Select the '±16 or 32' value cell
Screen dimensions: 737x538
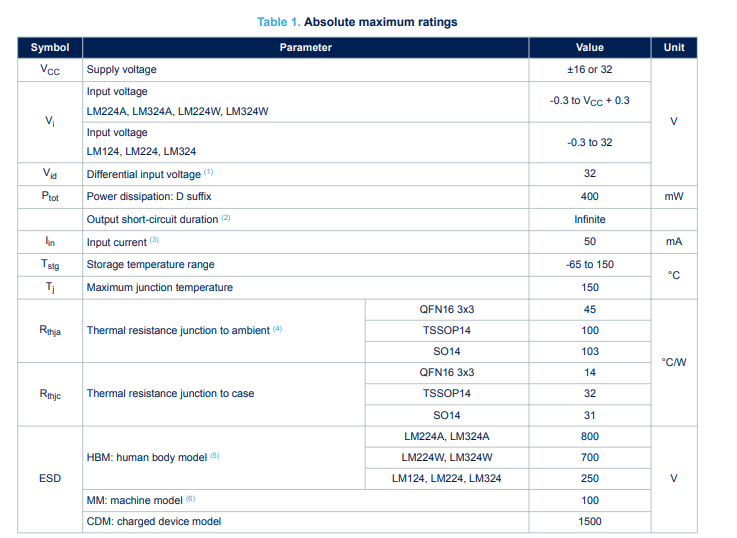tap(590, 70)
